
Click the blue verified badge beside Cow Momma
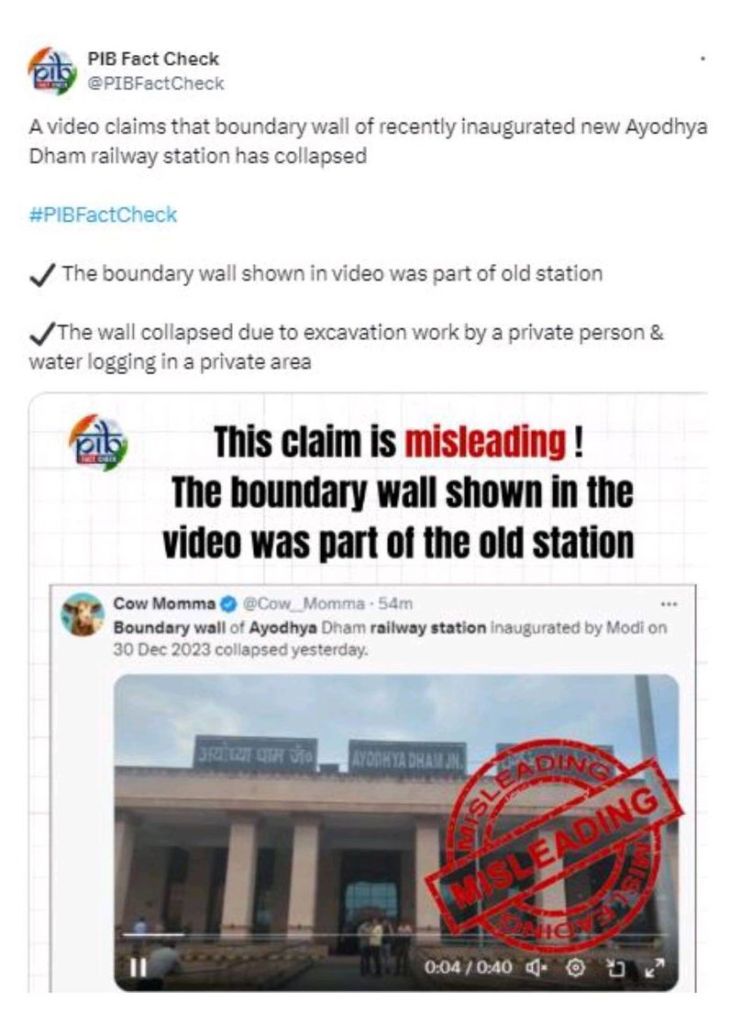229,604
